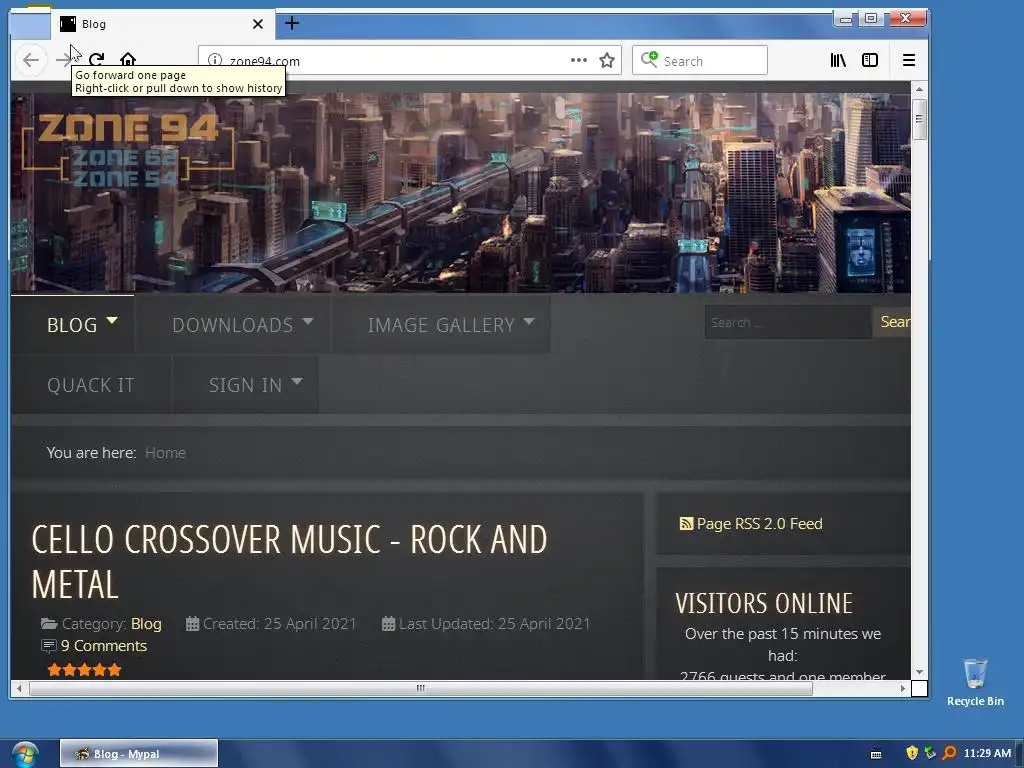The image size is (1024, 768).
Task: Bookmark this page with the star
Action: click(x=607, y=60)
